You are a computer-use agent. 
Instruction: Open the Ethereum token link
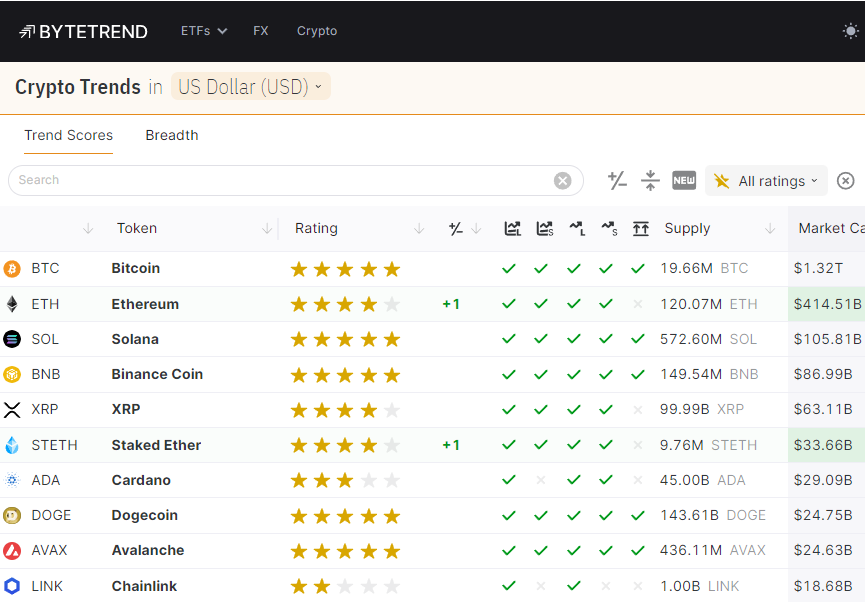(145, 304)
